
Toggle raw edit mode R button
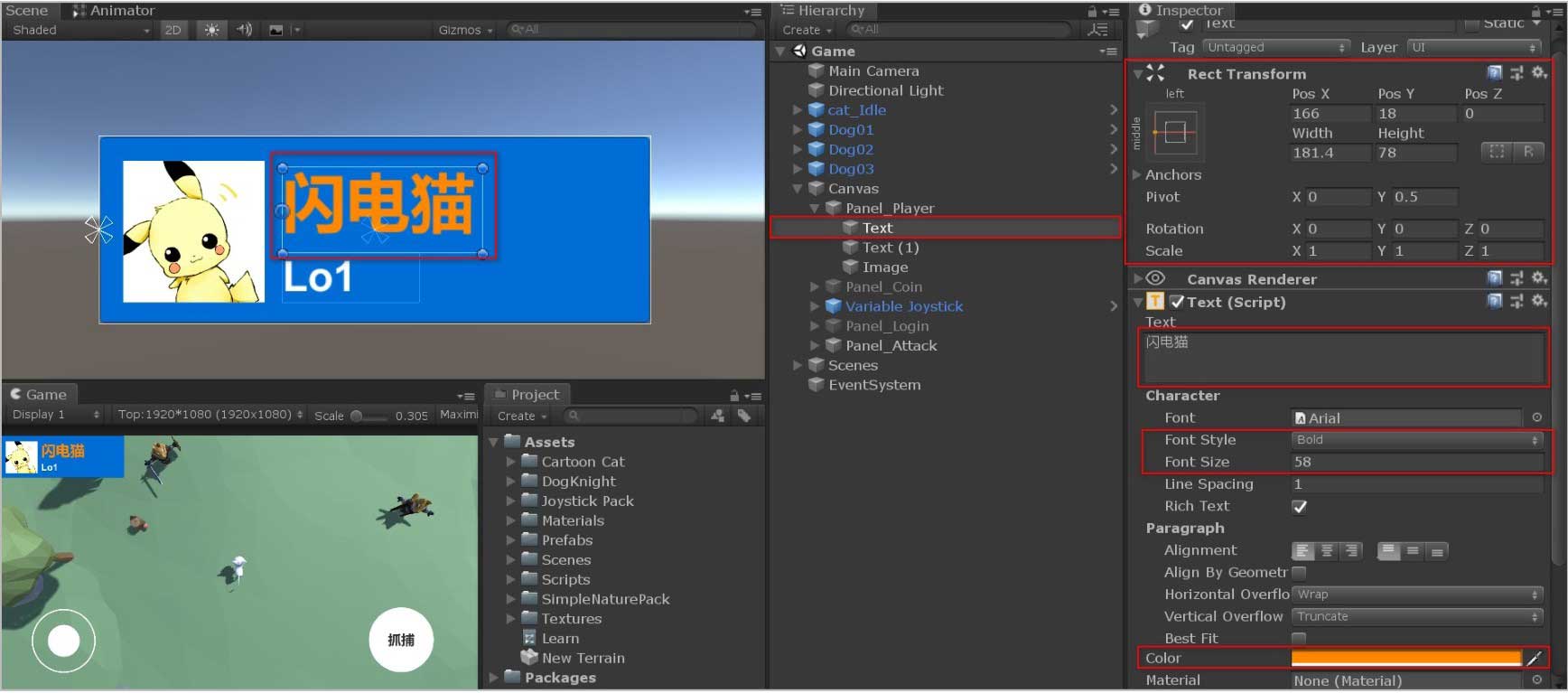(x=1528, y=152)
